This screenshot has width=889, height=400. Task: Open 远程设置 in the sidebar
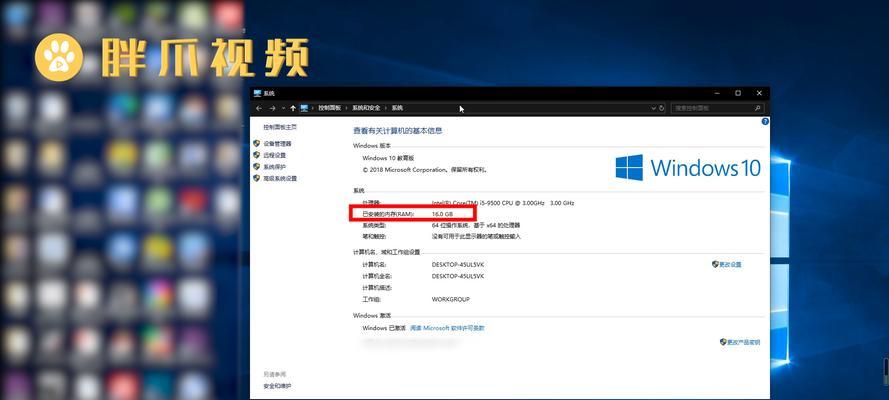(274, 155)
